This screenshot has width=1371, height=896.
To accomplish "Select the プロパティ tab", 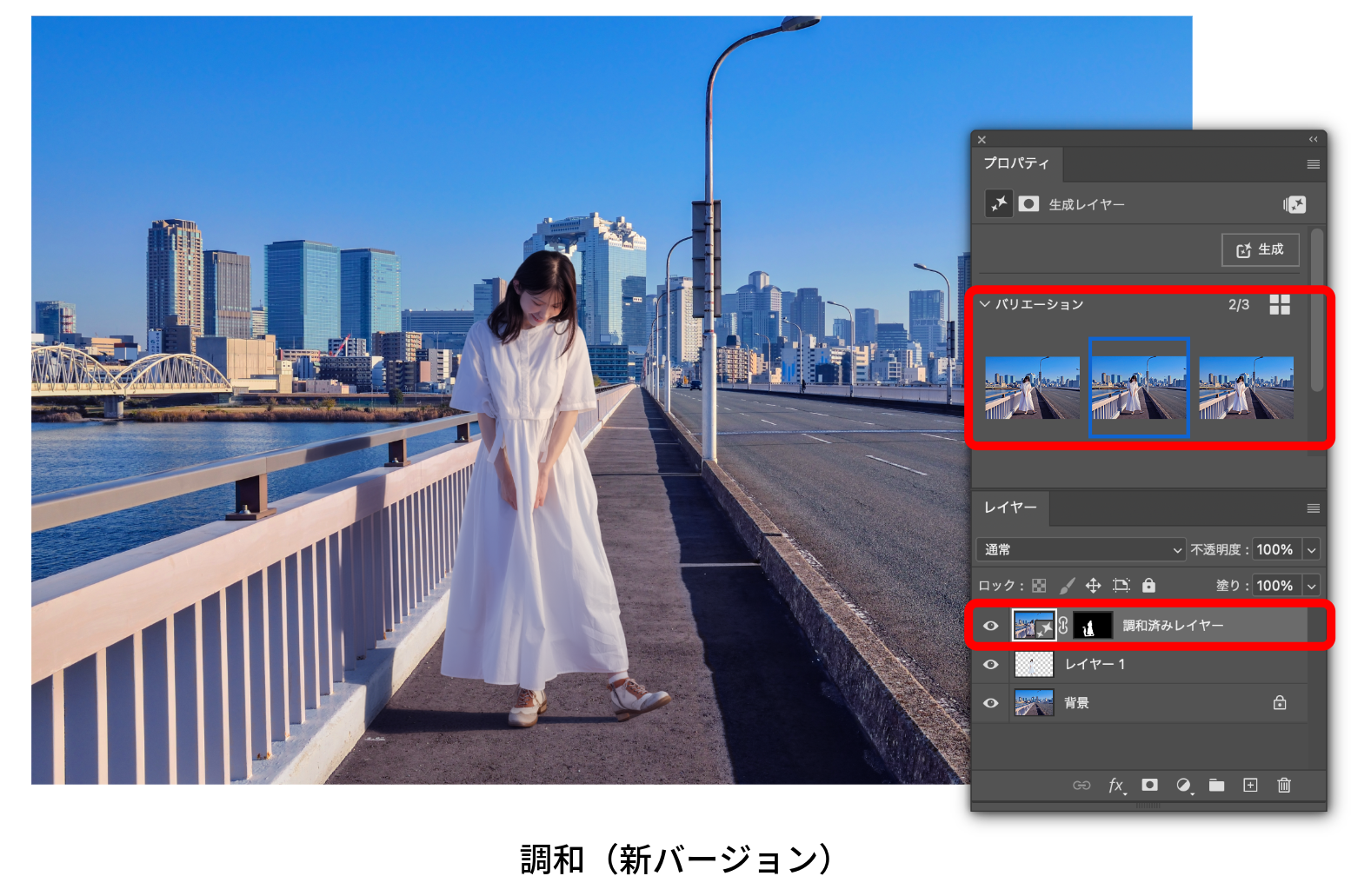I will tap(1015, 163).
